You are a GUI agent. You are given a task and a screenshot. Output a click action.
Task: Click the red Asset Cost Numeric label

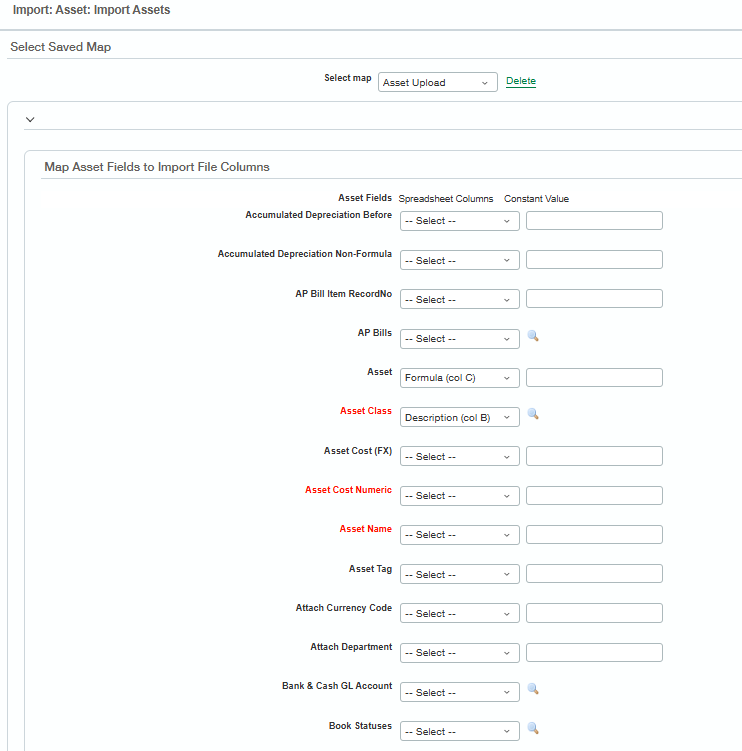tap(348, 490)
